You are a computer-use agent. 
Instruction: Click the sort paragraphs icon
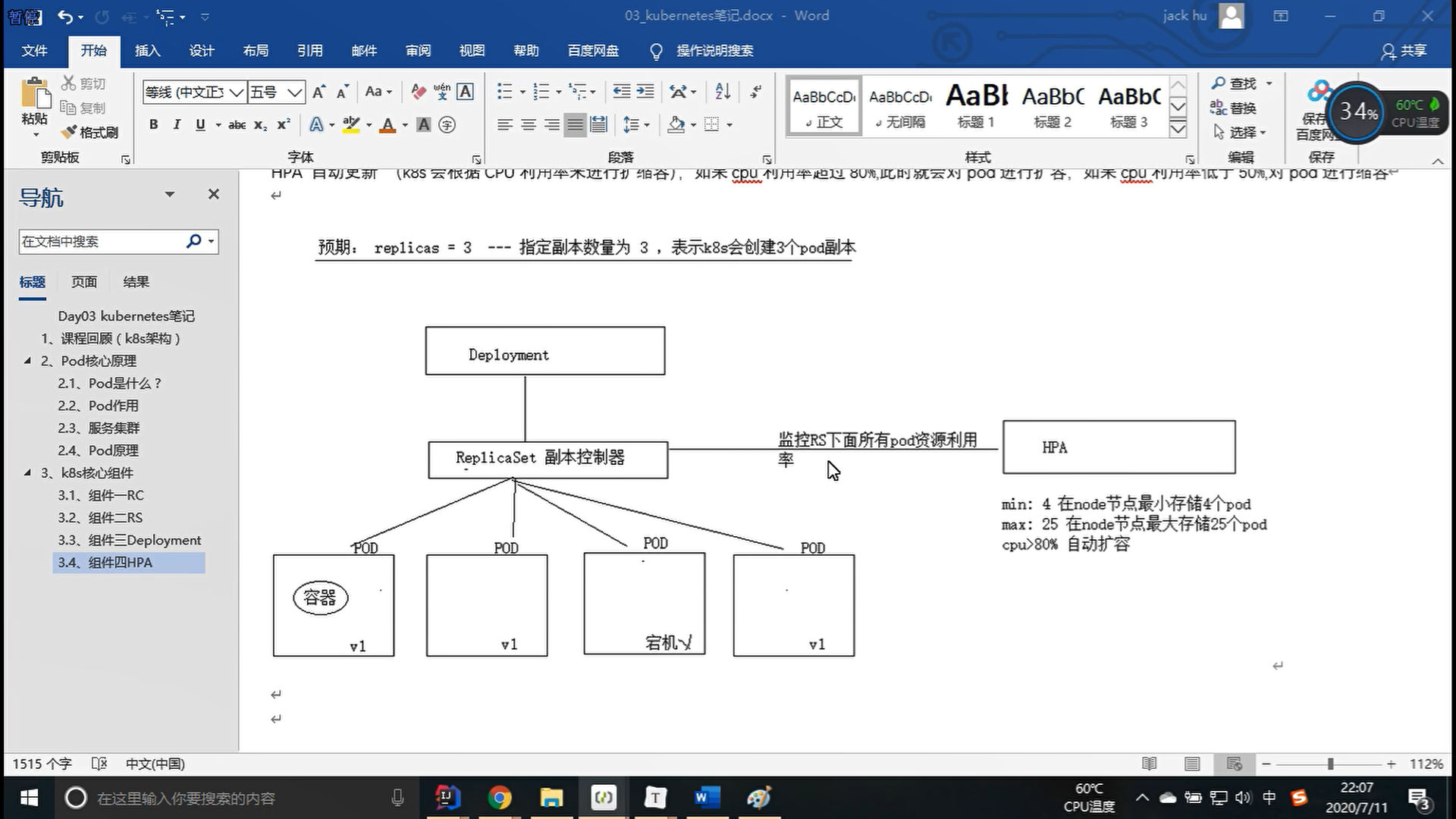tap(723, 92)
